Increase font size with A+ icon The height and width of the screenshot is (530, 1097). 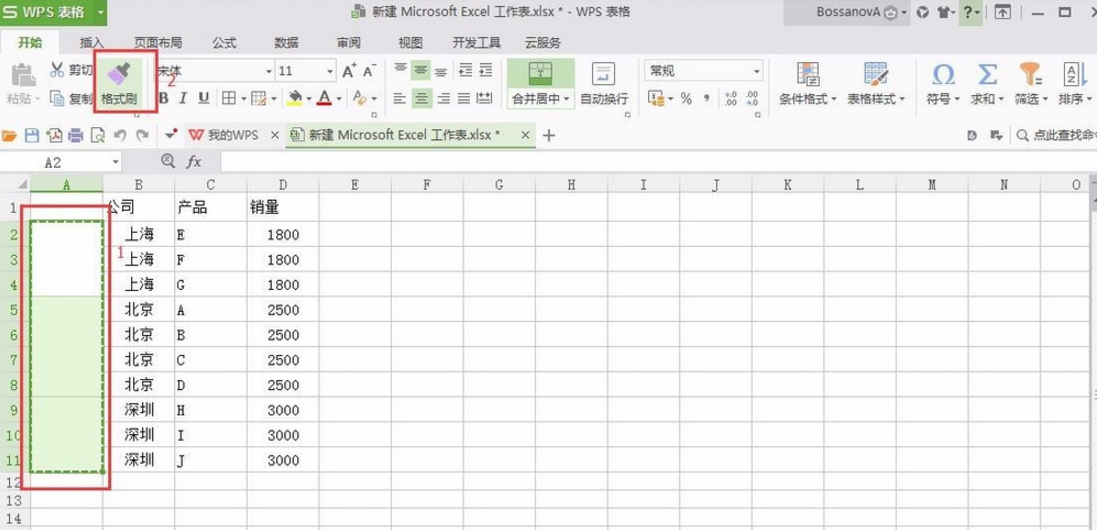(x=349, y=71)
